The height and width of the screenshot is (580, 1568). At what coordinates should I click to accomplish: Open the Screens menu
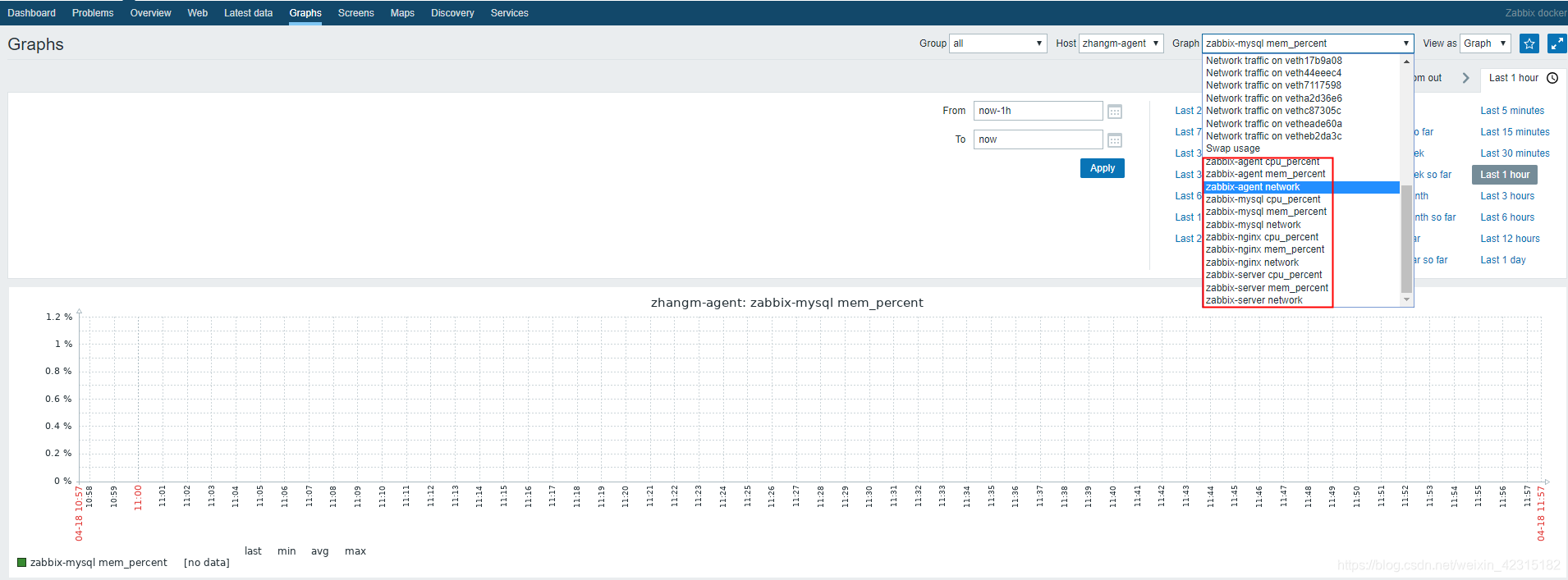point(355,13)
